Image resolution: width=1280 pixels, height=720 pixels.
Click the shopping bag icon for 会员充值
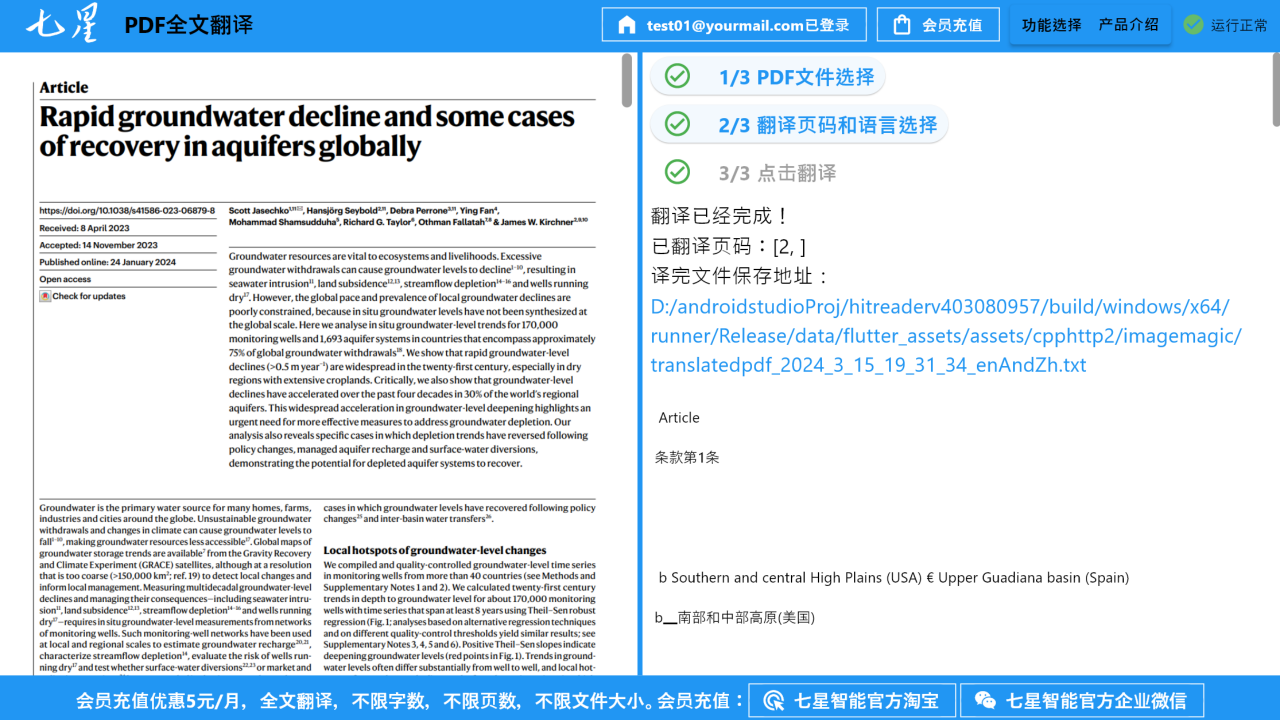tap(902, 25)
